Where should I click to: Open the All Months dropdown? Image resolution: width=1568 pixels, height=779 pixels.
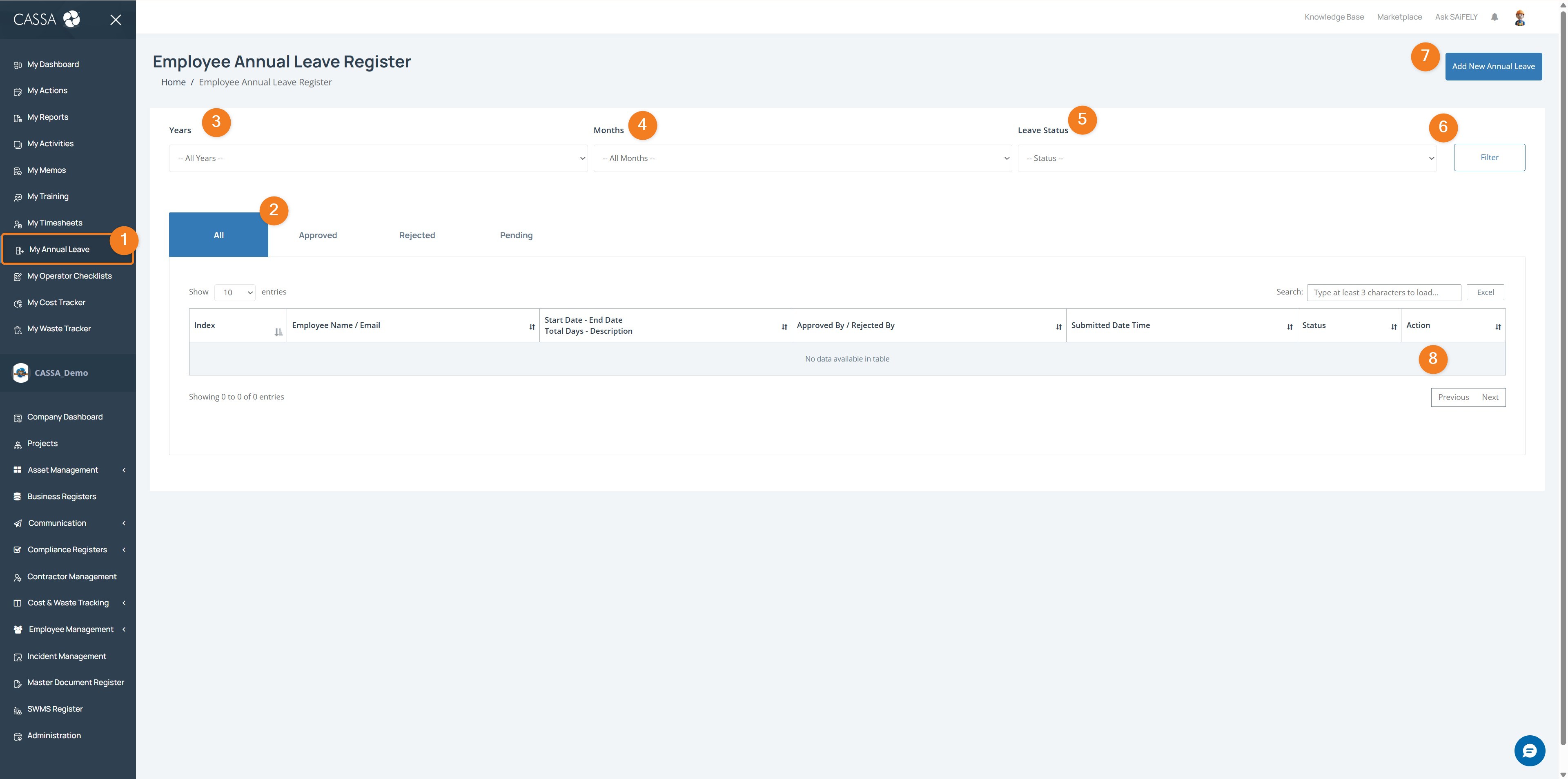point(802,158)
